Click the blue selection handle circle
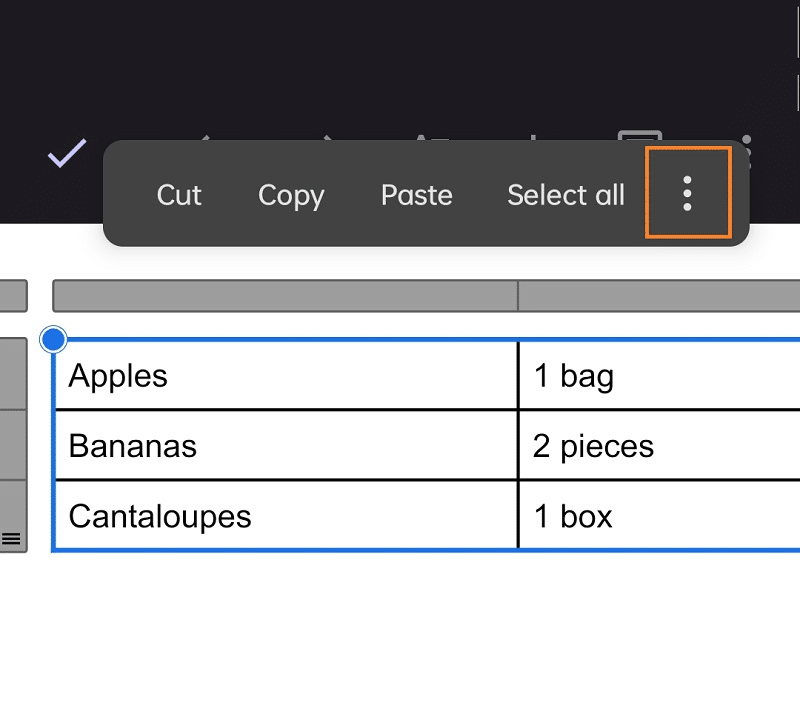The width and height of the screenshot is (800, 702). [x=53, y=340]
